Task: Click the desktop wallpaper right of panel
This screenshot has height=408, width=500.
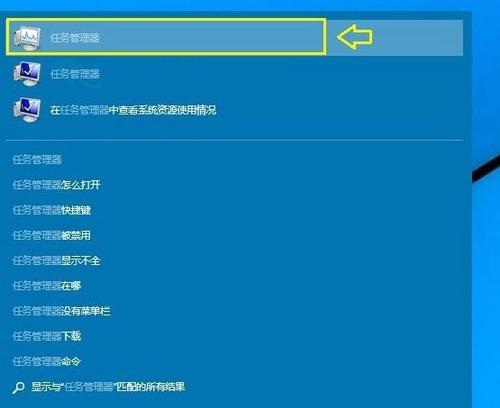Action: point(486,267)
